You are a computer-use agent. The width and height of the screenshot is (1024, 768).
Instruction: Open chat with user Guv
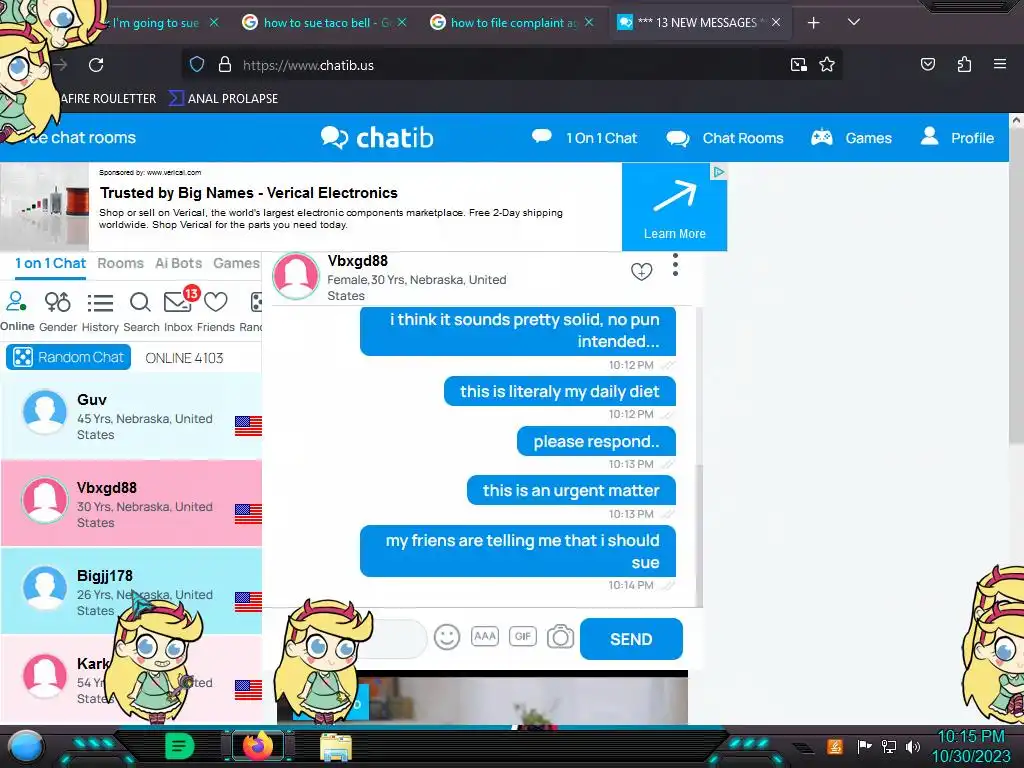pyautogui.click(x=131, y=416)
